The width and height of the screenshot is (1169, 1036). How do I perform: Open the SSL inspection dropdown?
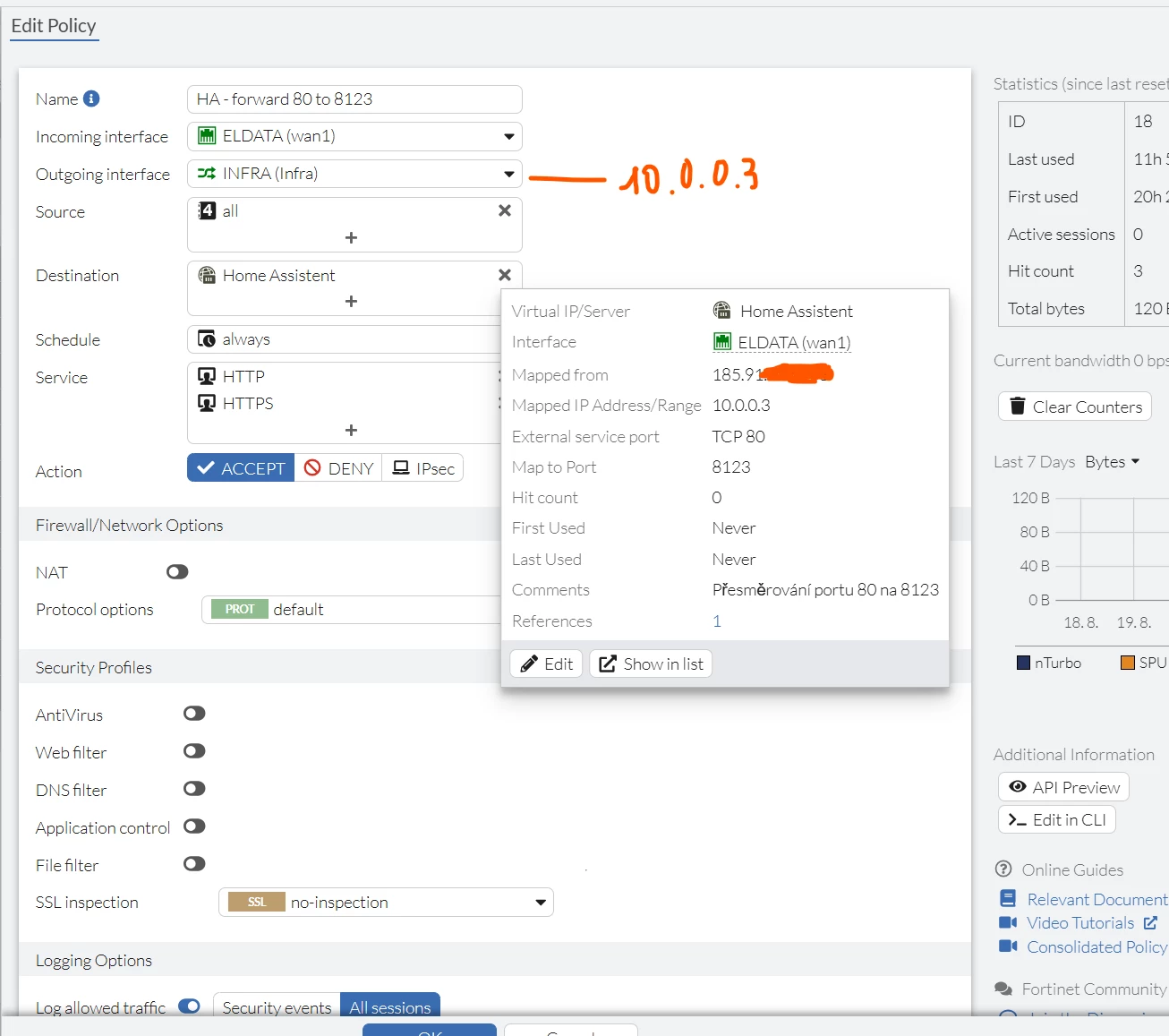click(x=386, y=902)
